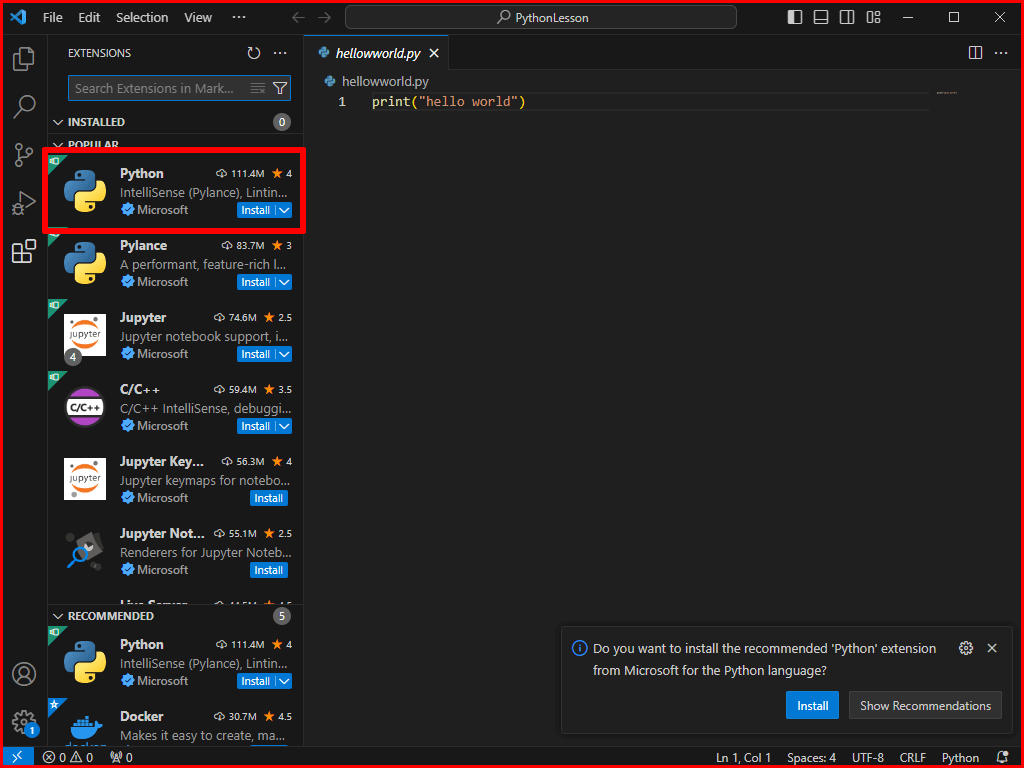Viewport: 1024px width, 768px height.
Task: Open the Search view in activity bar
Action: (x=24, y=106)
